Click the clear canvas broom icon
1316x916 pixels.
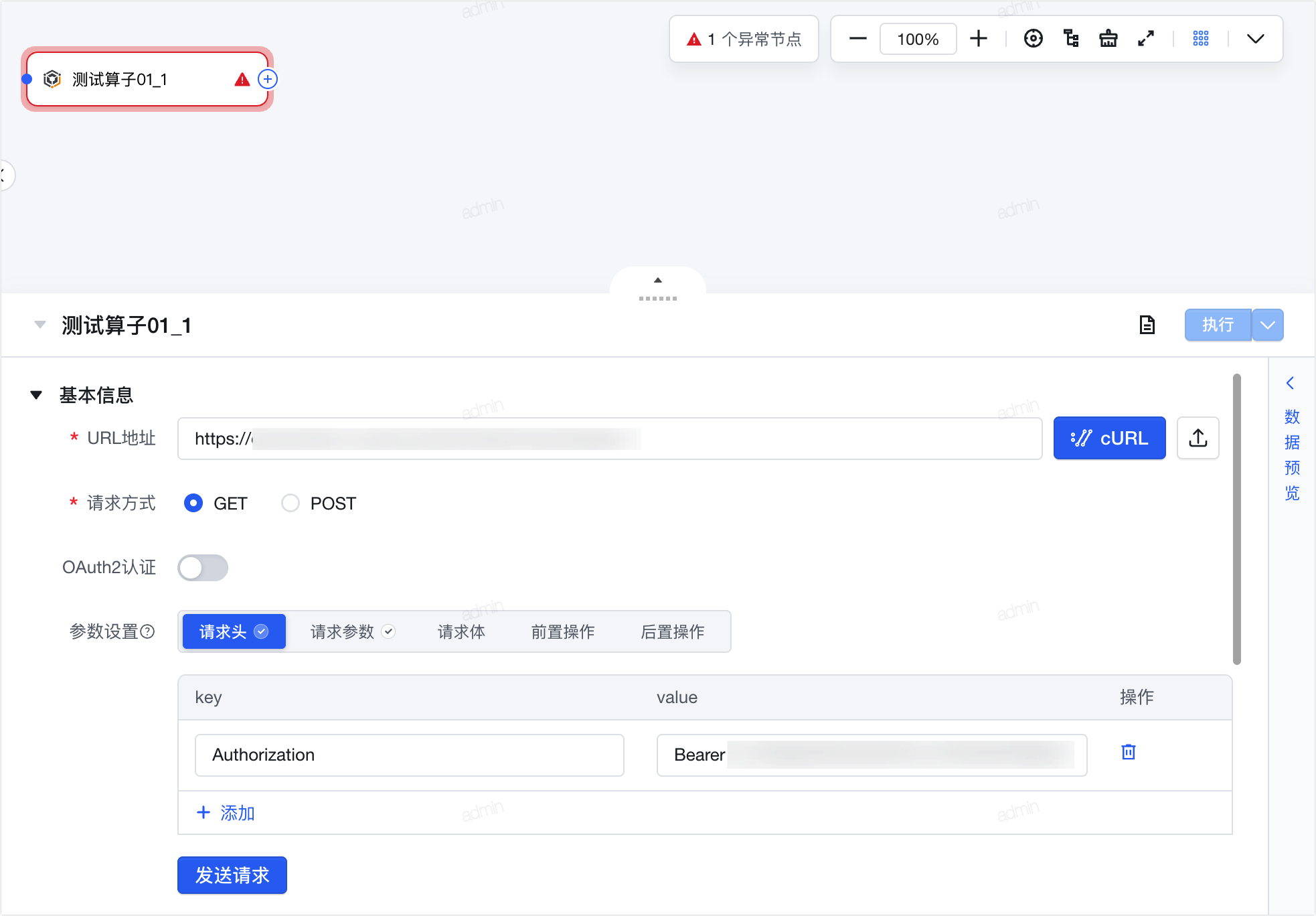pos(1108,39)
